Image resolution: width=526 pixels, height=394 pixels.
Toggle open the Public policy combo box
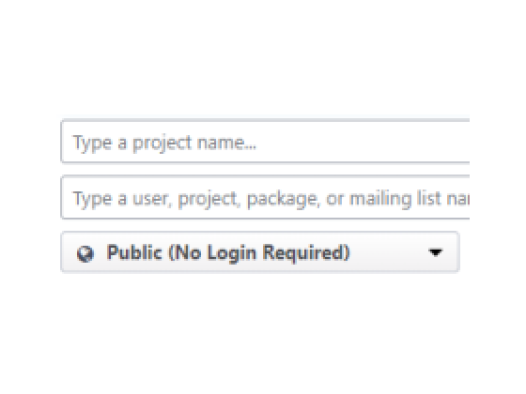pyautogui.click(x=260, y=252)
